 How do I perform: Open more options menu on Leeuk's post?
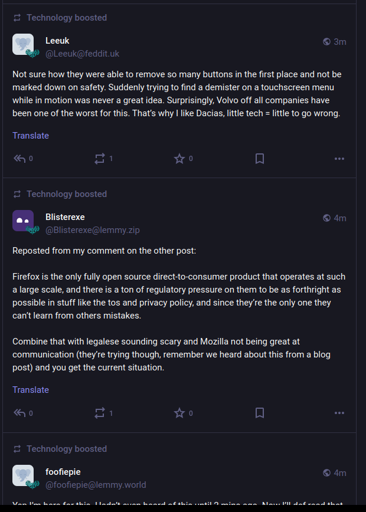[339, 159]
